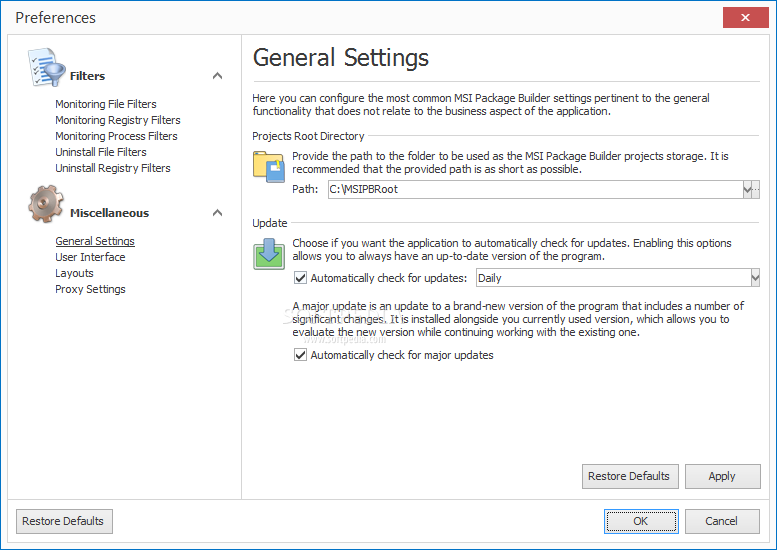Image resolution: width=777 pixels, height=550 pixels.
Task: Click the OK button
Action: point(641,521)
